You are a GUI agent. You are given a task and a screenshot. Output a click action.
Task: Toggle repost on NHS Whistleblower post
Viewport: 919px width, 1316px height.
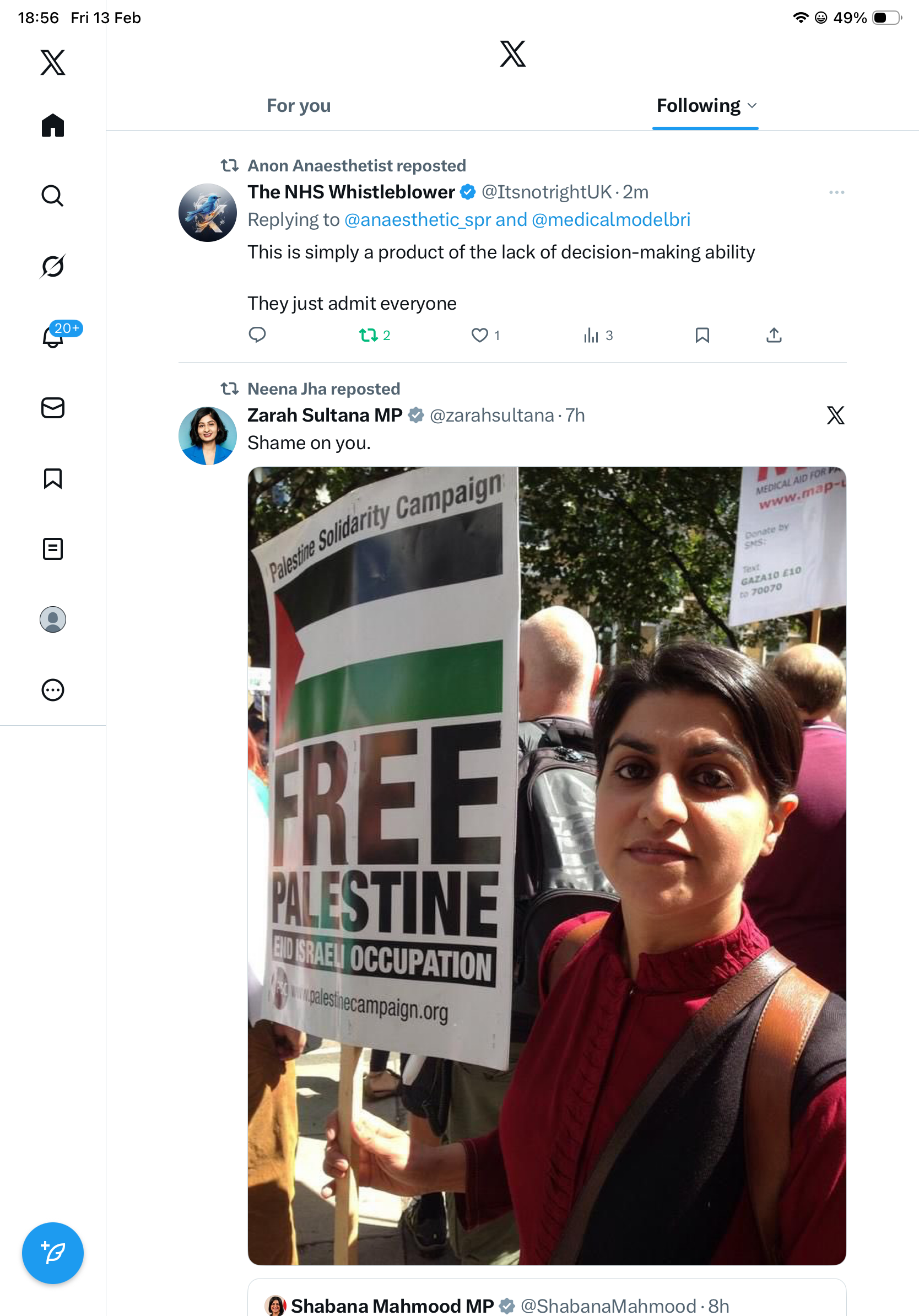[374, 335]
